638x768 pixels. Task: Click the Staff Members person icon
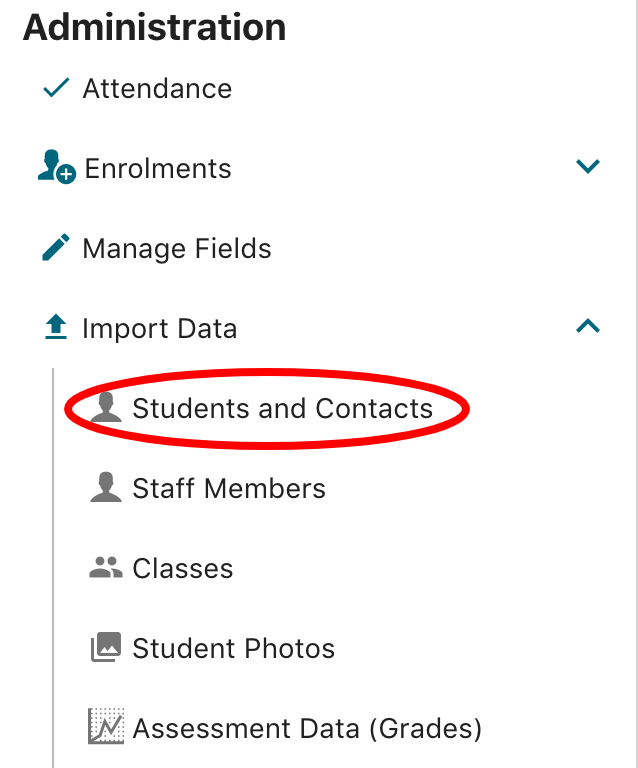tap(105, 488)
